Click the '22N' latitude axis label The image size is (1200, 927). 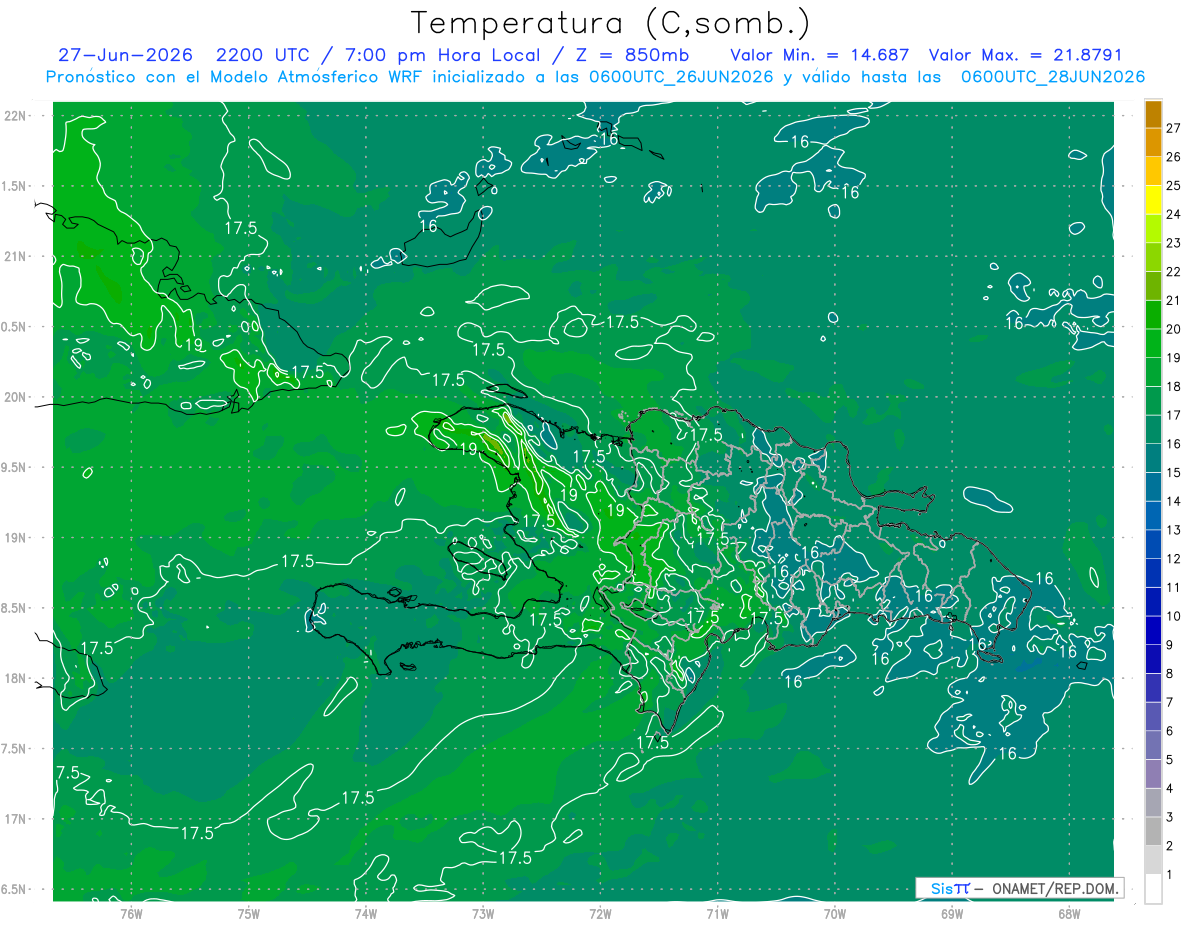[16, 116]
